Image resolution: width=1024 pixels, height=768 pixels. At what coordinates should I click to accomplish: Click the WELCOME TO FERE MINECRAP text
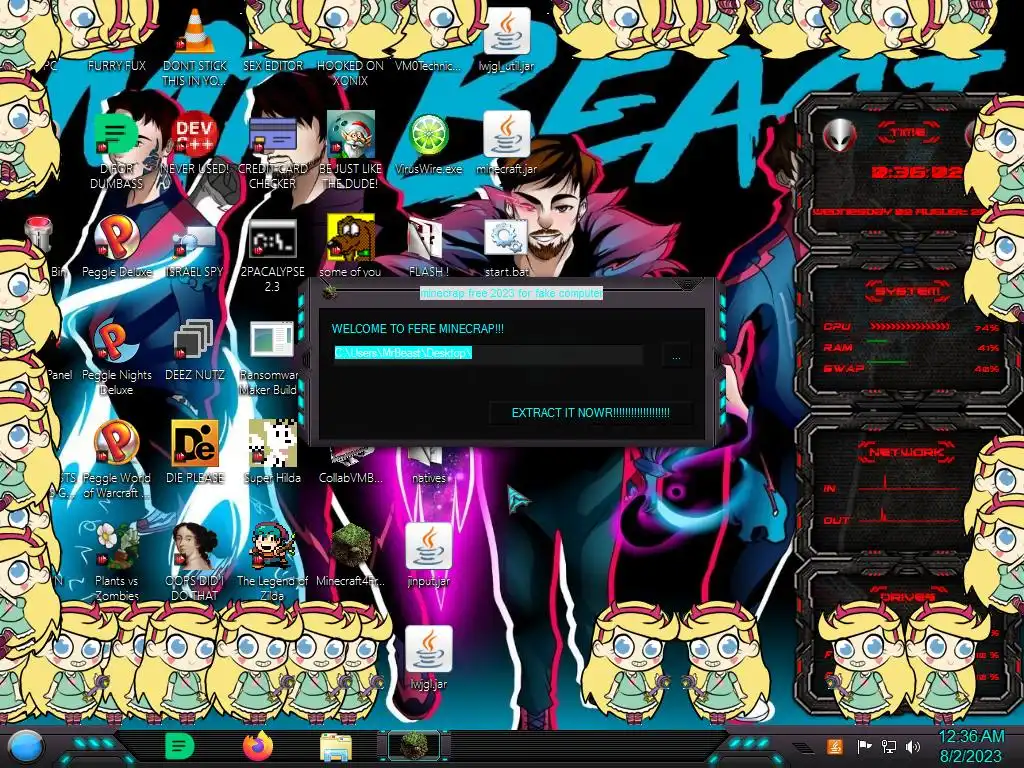click(417, 328)
